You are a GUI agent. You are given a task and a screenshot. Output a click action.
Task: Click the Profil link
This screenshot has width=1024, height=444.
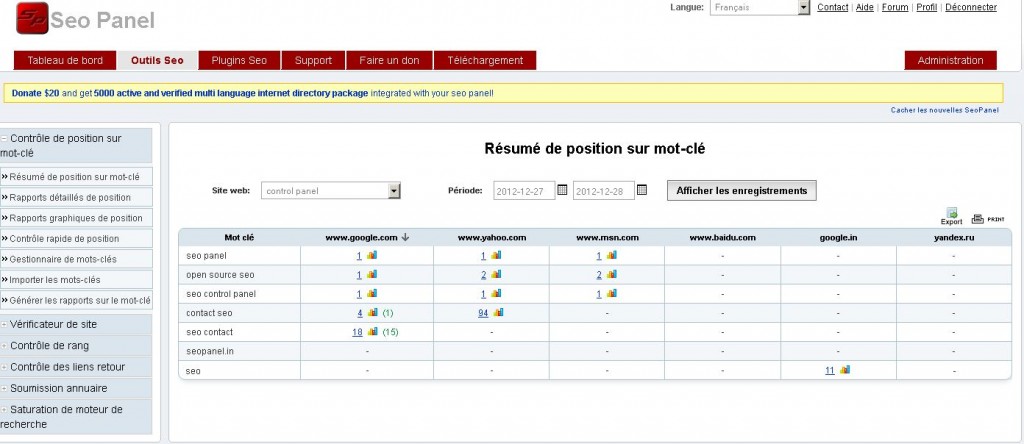(927, 7)
